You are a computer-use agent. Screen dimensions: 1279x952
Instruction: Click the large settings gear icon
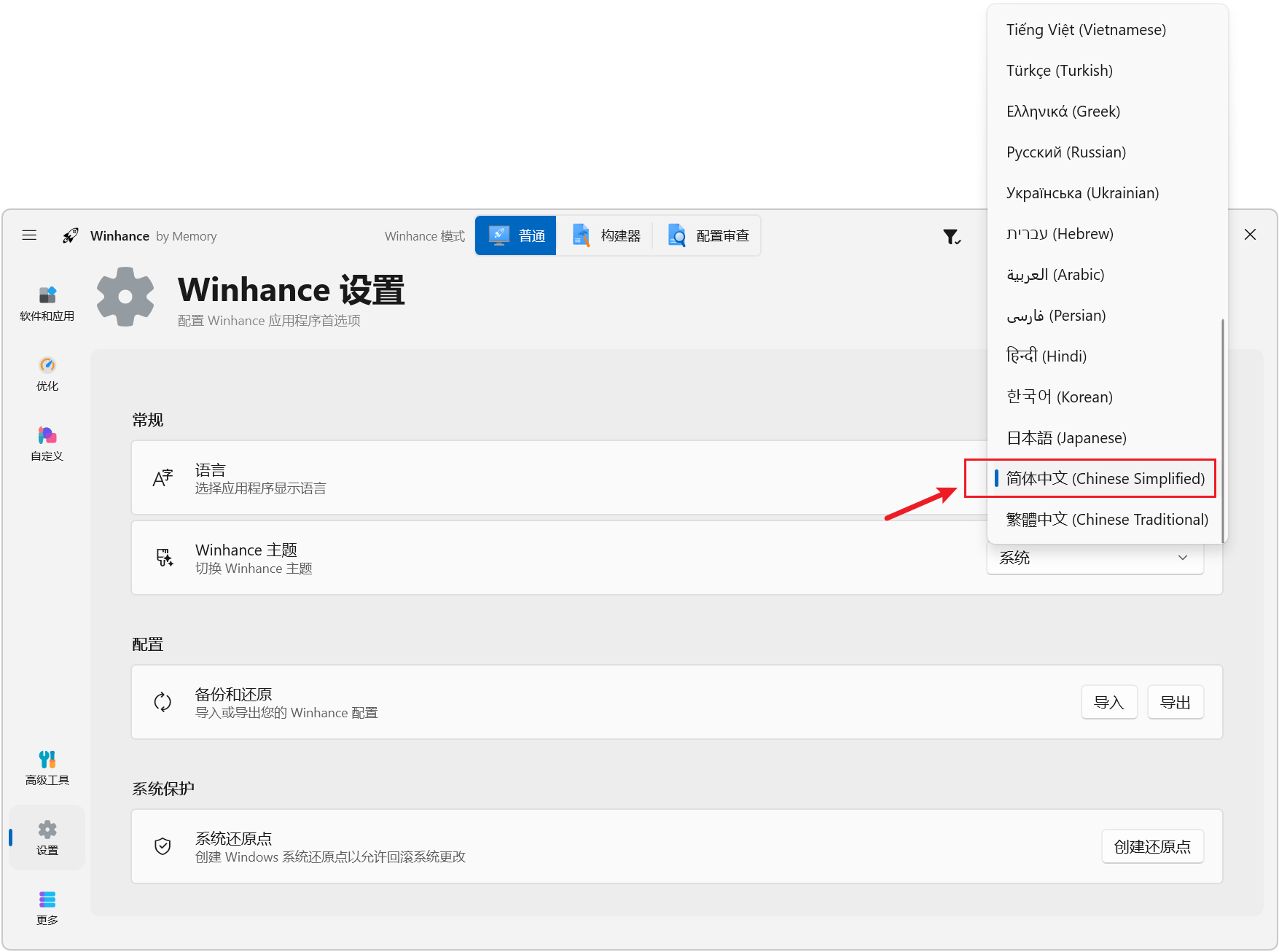[x=125, y=297]
